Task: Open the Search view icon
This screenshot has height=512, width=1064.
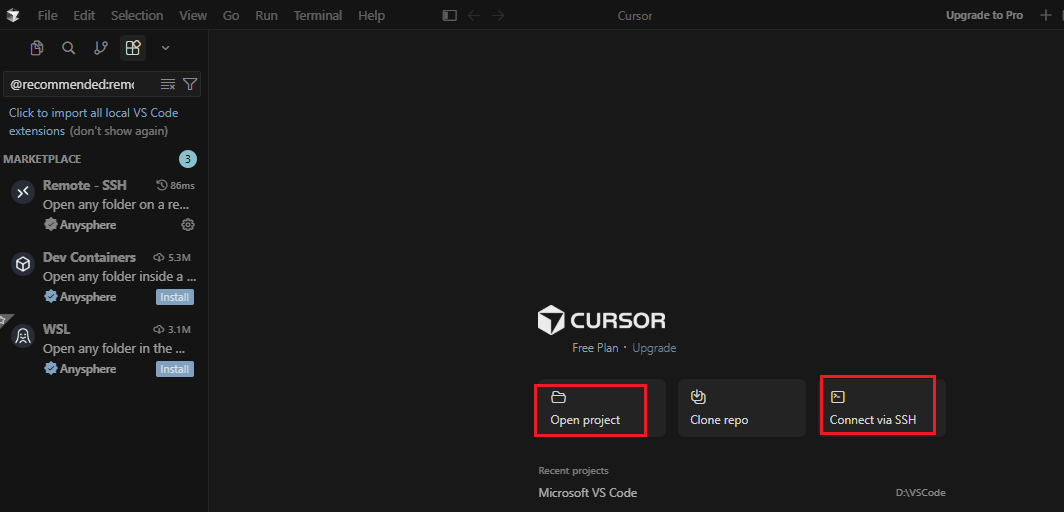Action: (x=69, y=47)
